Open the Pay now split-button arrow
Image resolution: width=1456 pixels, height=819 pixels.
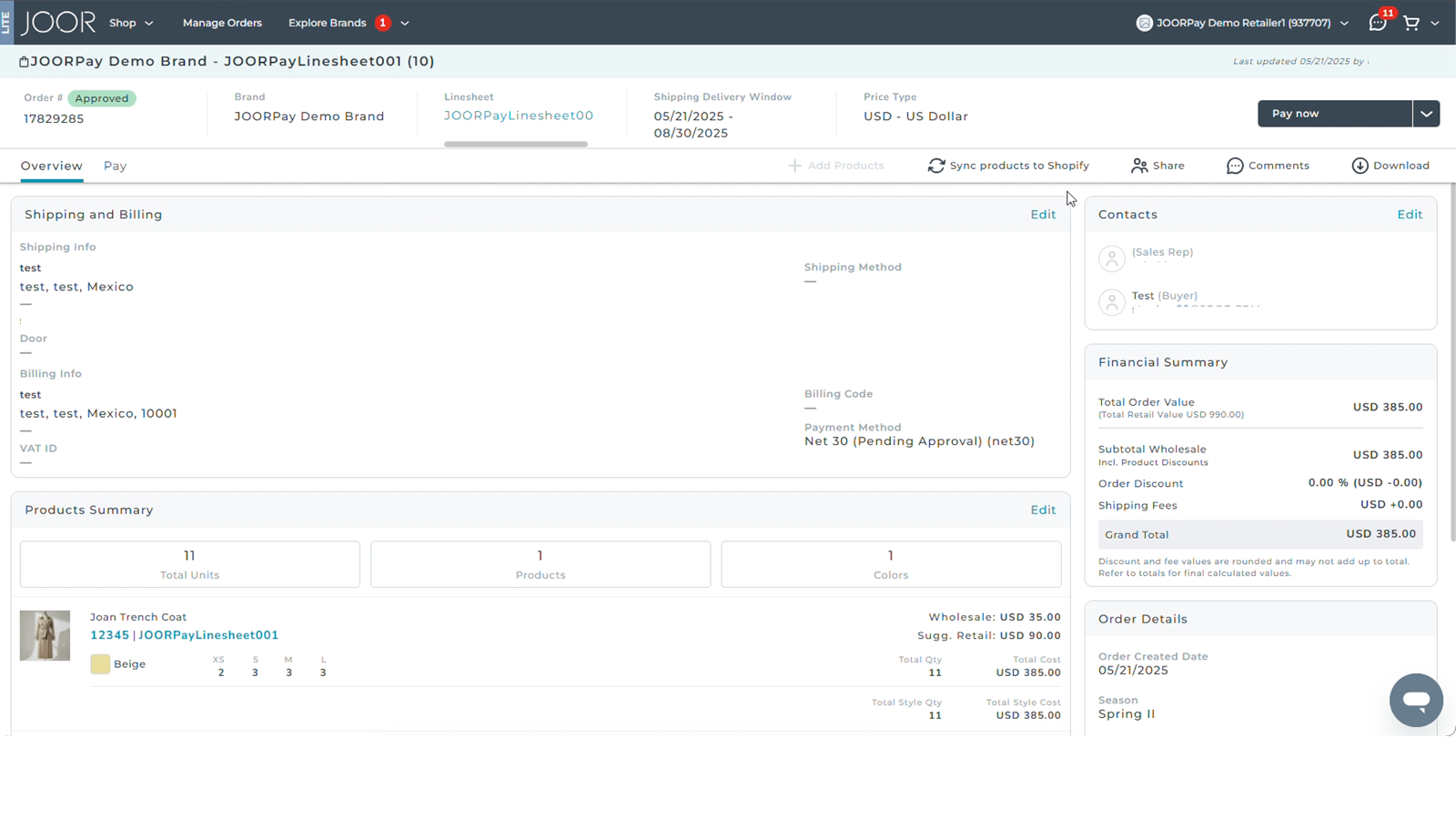[1426, 114]
